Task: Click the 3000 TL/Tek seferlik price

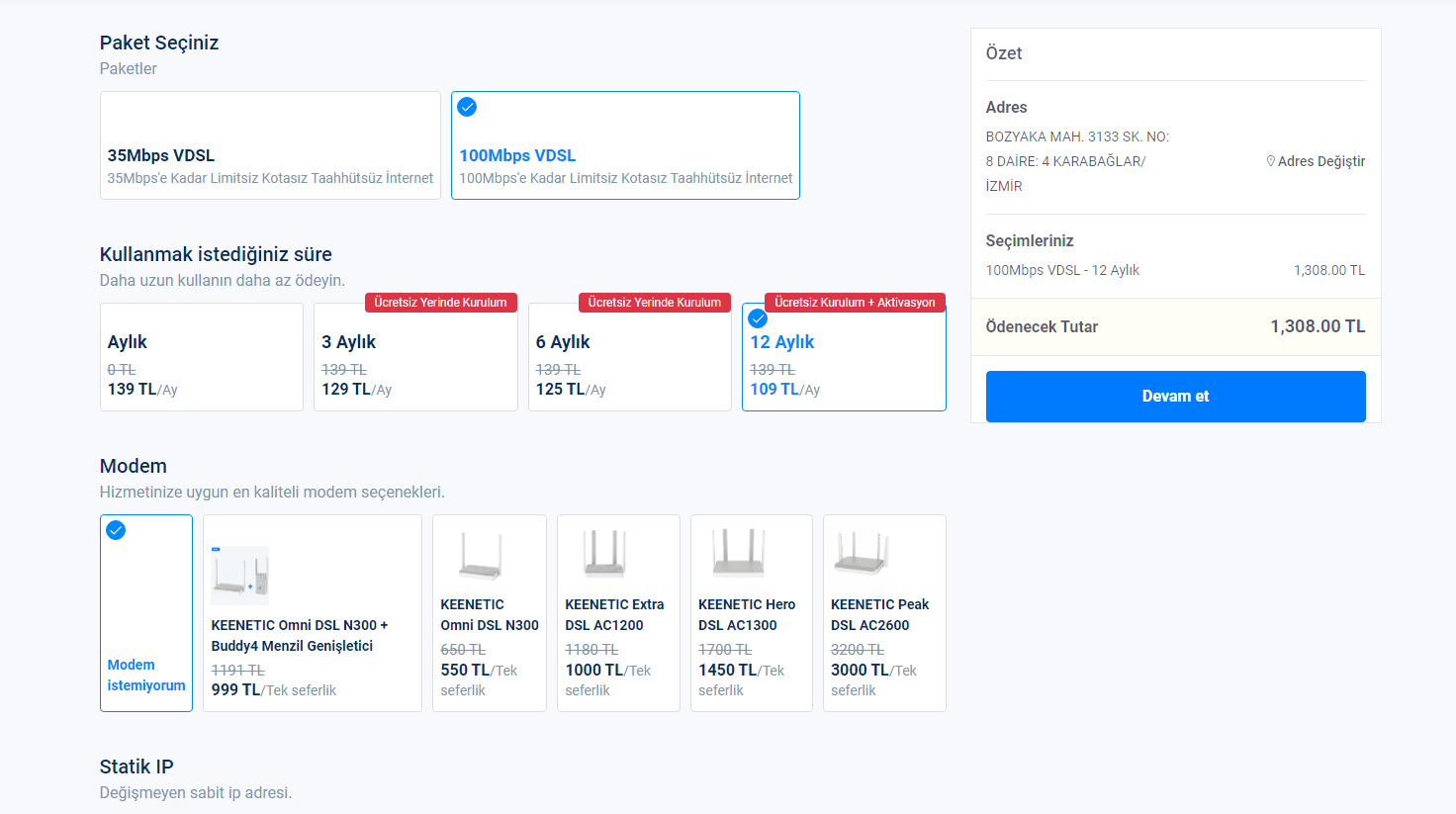Action: tap(873, 679)
